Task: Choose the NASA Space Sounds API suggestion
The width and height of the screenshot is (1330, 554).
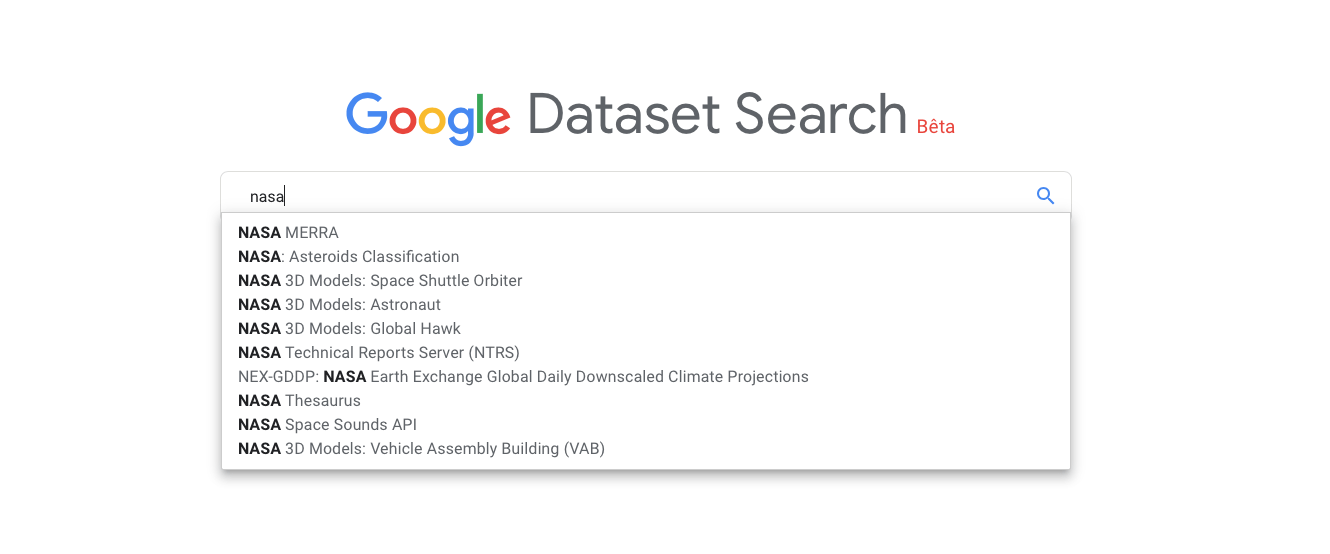Action: pyautogui.click(x=646, y=425)
